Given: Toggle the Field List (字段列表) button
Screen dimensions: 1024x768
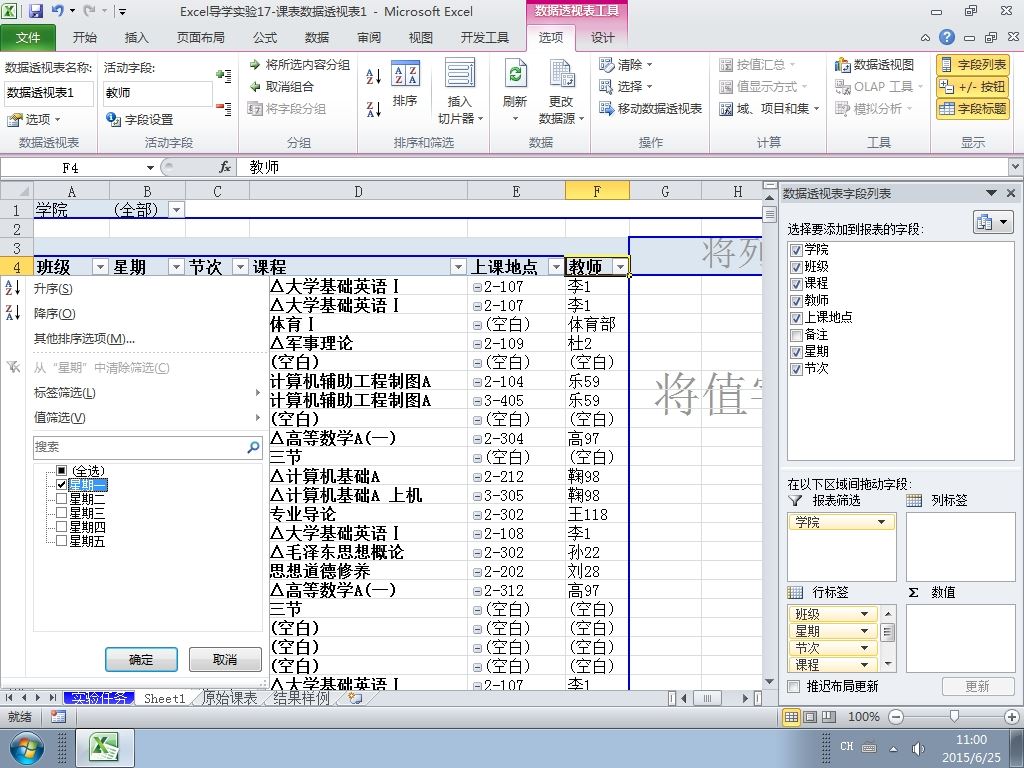Looking at the screenshot, I should click(x=973, y=65).
